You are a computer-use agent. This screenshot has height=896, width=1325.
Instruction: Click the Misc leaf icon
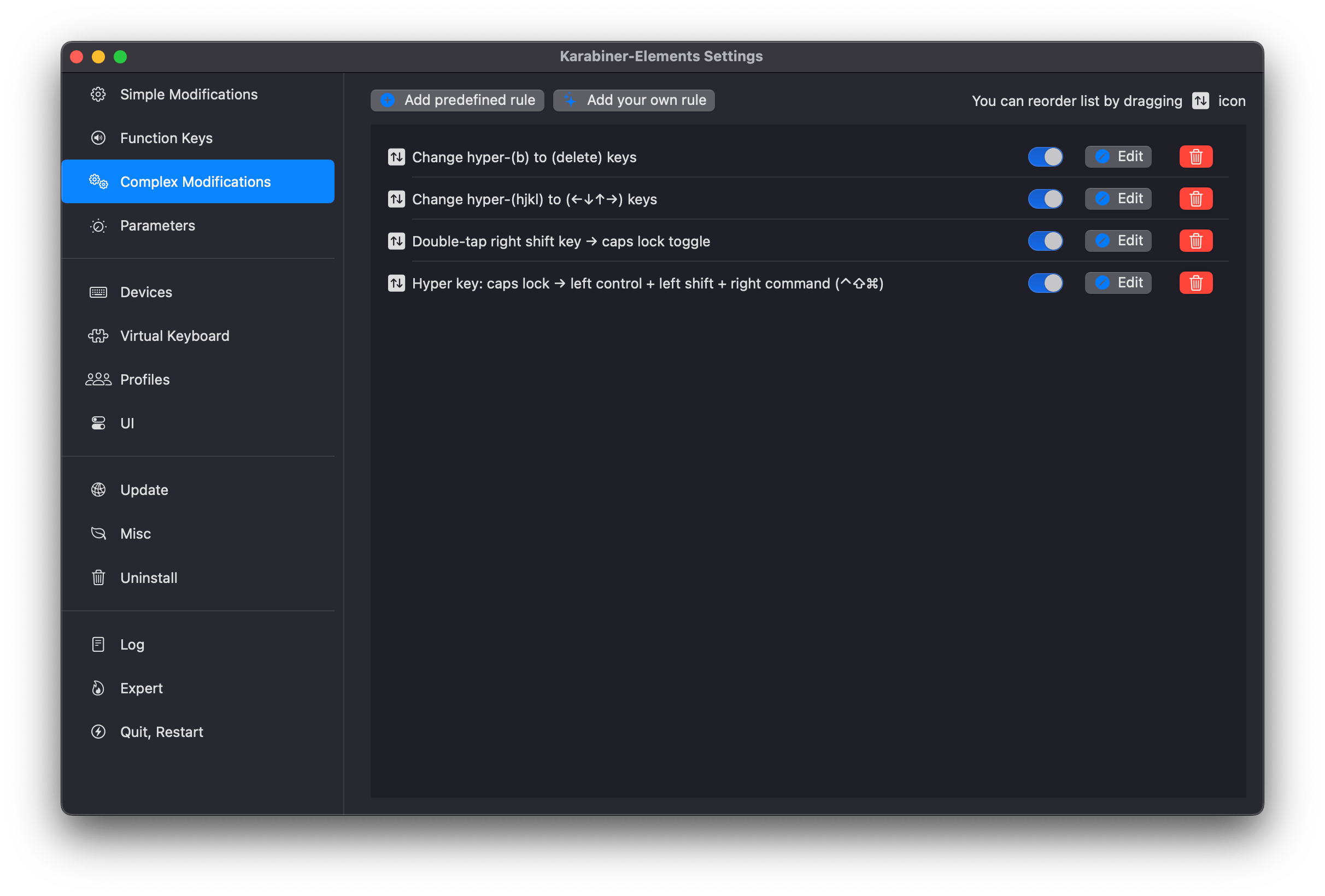(x=98, y=533)
